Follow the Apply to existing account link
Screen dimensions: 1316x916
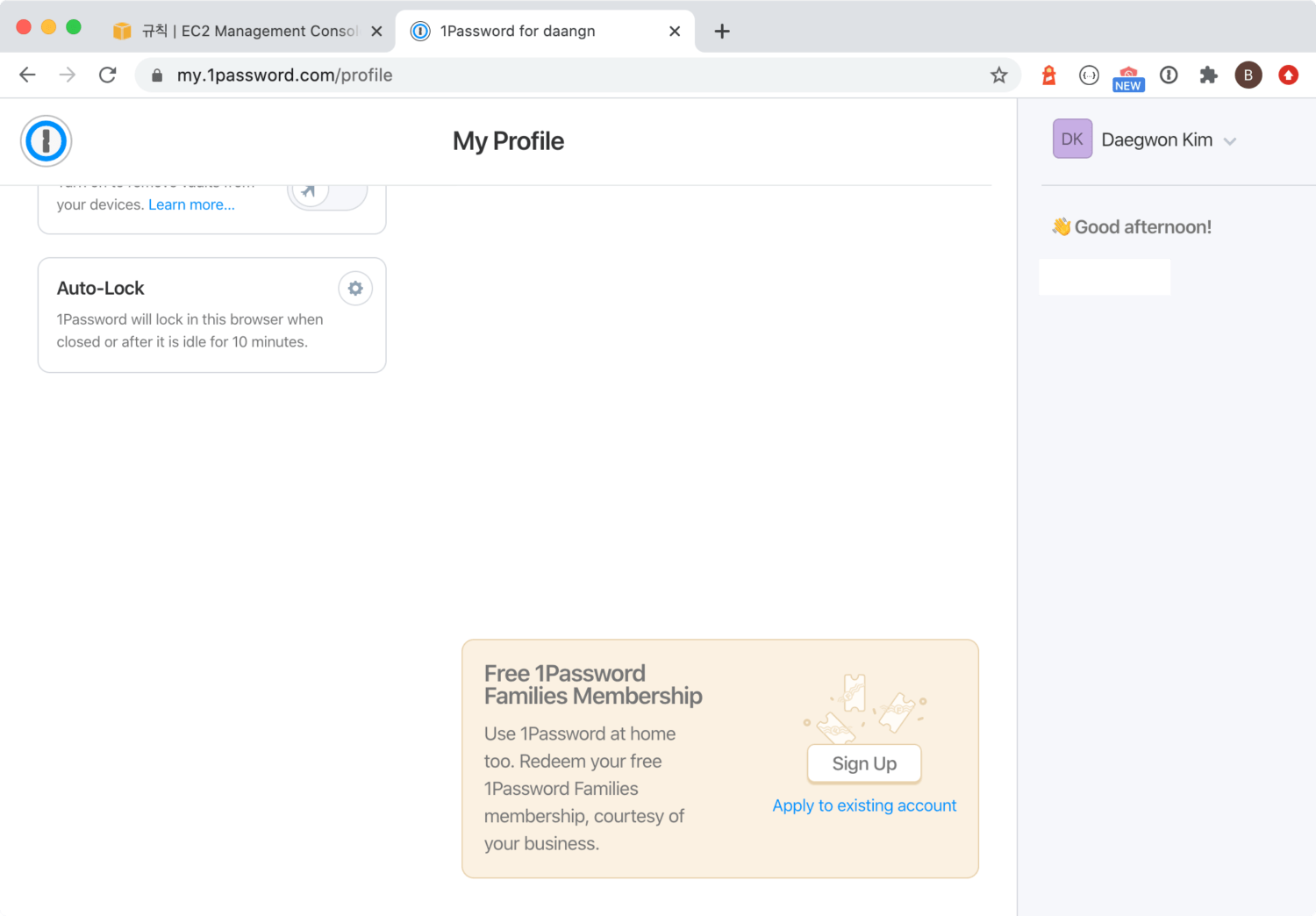[864, 805]
